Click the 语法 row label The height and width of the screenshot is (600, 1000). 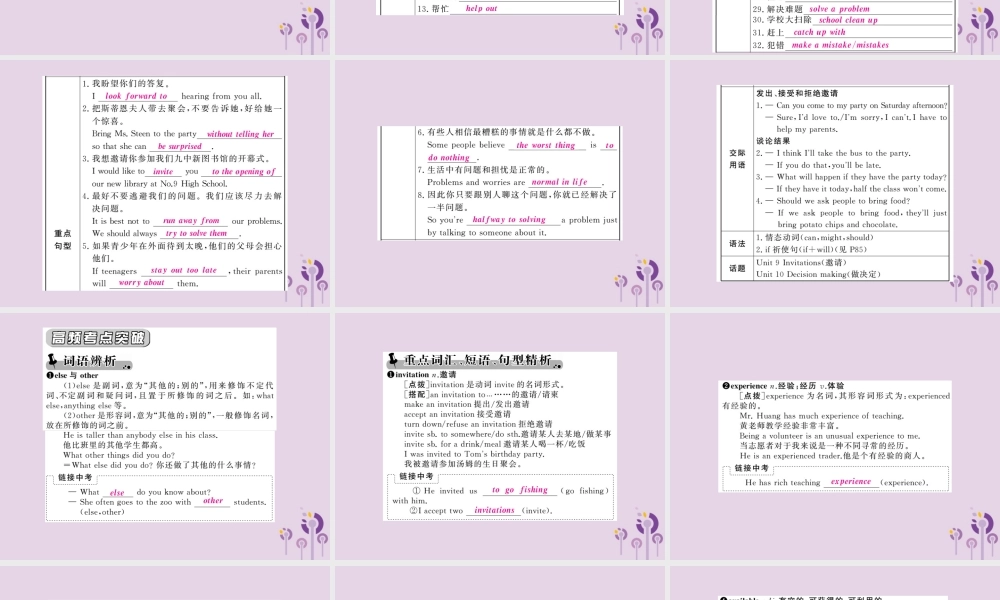click(737, 244)
